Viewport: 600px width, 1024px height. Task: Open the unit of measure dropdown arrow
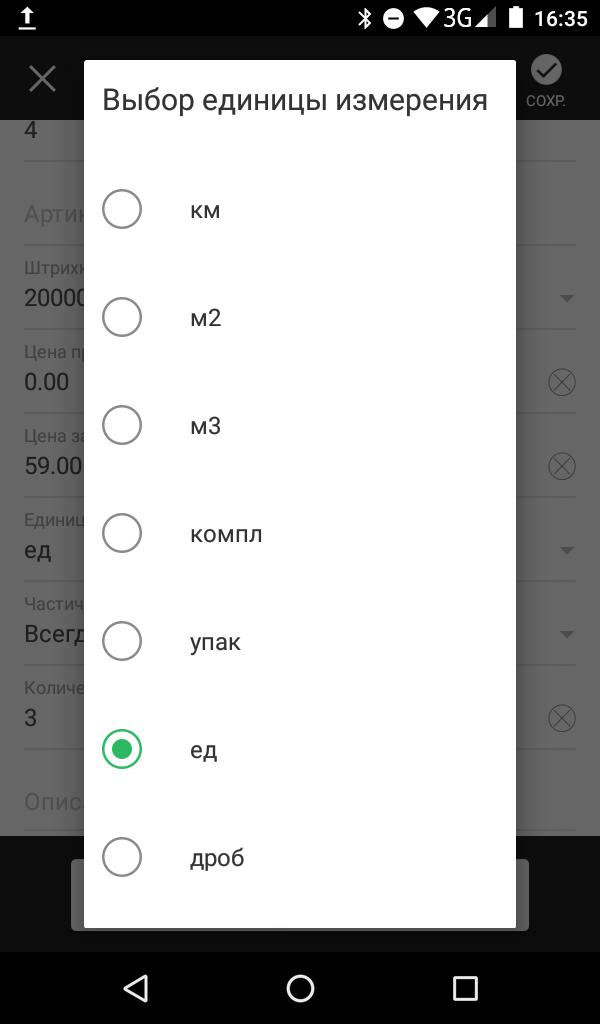pyautogui.click(x=567, y=551)
